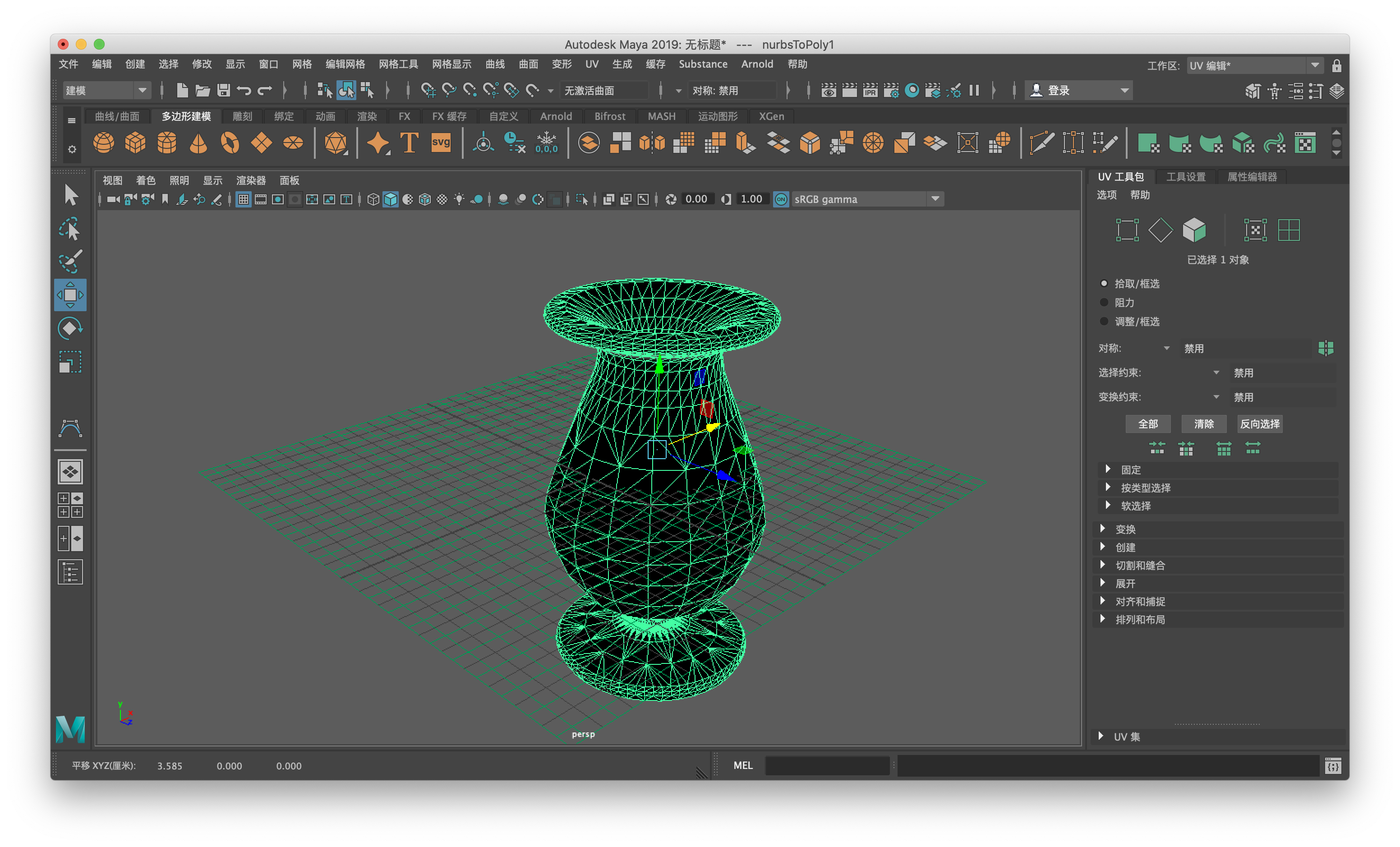The image size is (1400, 847).
Task: Click the pause viewport evaluation icon
Action: [974, 90]
